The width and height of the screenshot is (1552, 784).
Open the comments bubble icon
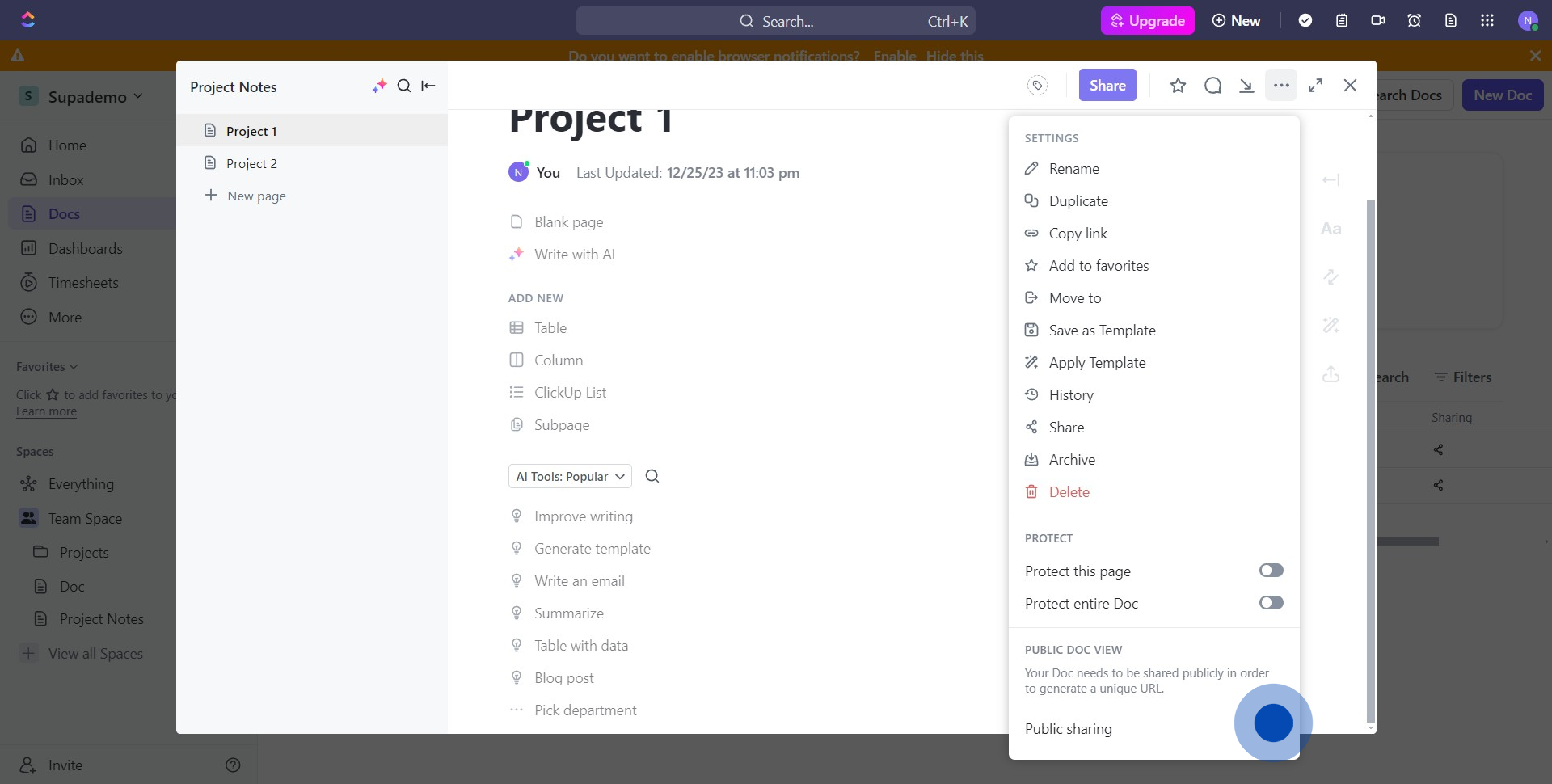click(1212, 86)
